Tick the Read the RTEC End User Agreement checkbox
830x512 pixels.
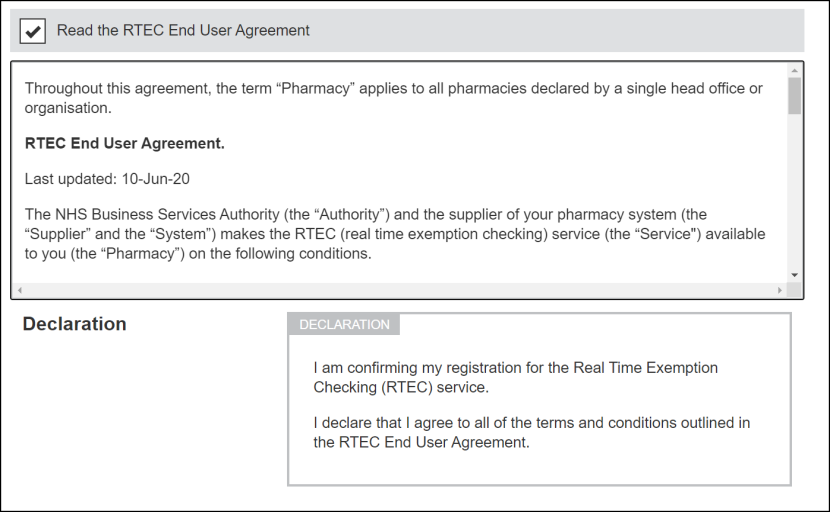tap(33, 31)
